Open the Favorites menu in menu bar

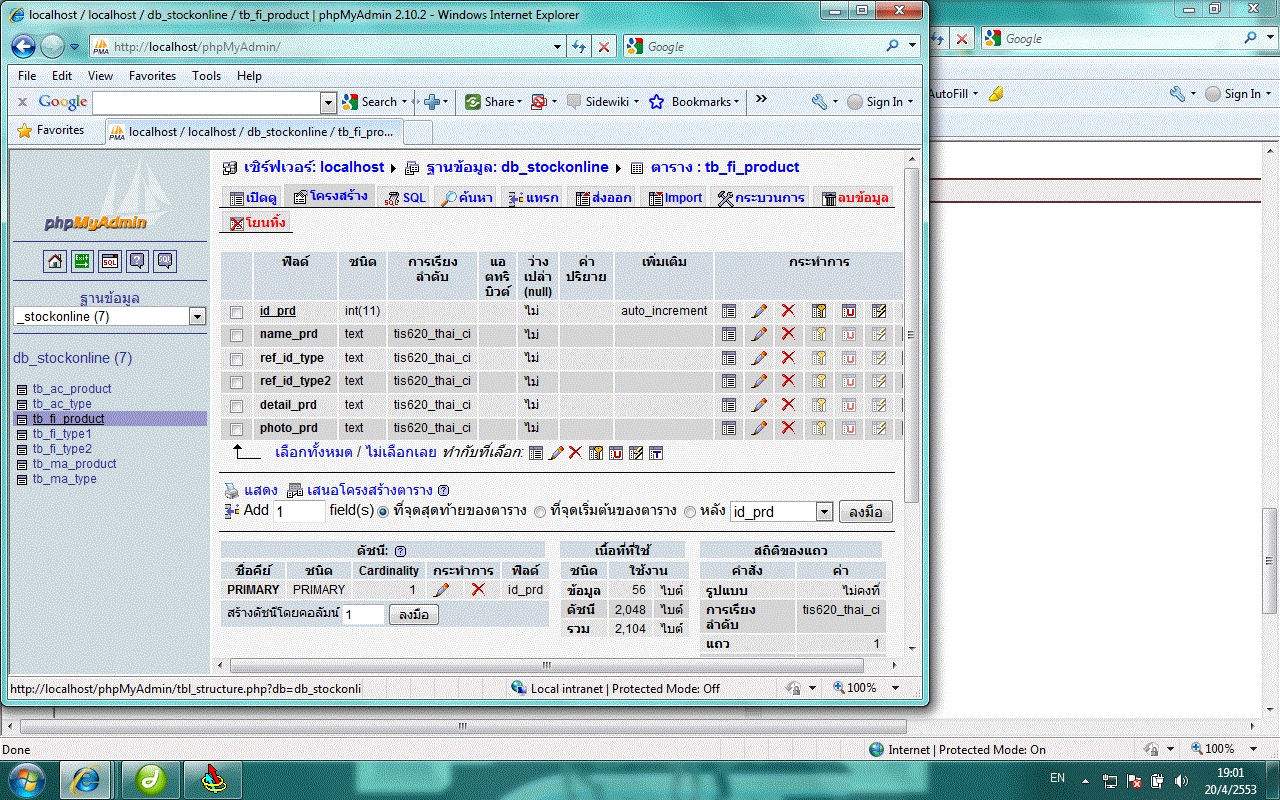pos(152,76)
